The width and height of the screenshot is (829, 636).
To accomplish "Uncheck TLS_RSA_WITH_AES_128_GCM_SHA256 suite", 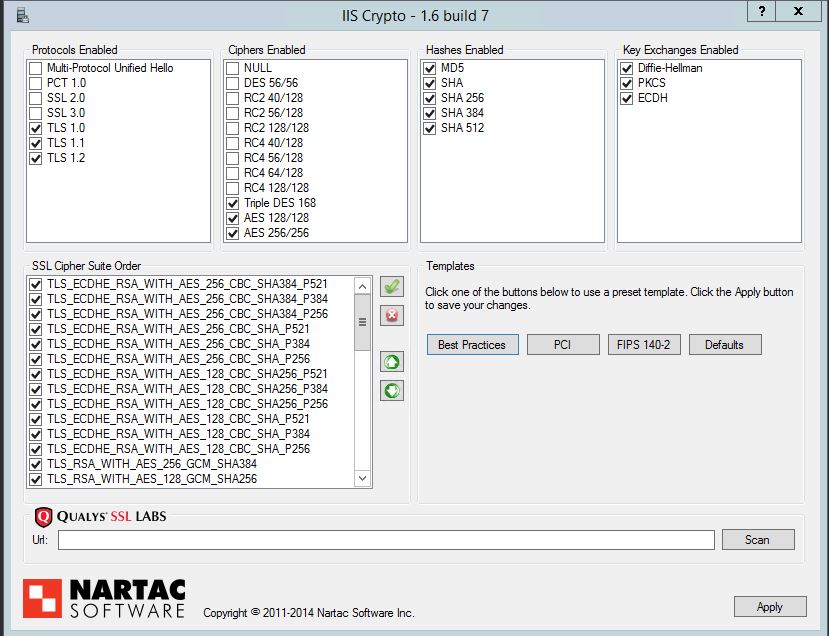I will (35, 479).
